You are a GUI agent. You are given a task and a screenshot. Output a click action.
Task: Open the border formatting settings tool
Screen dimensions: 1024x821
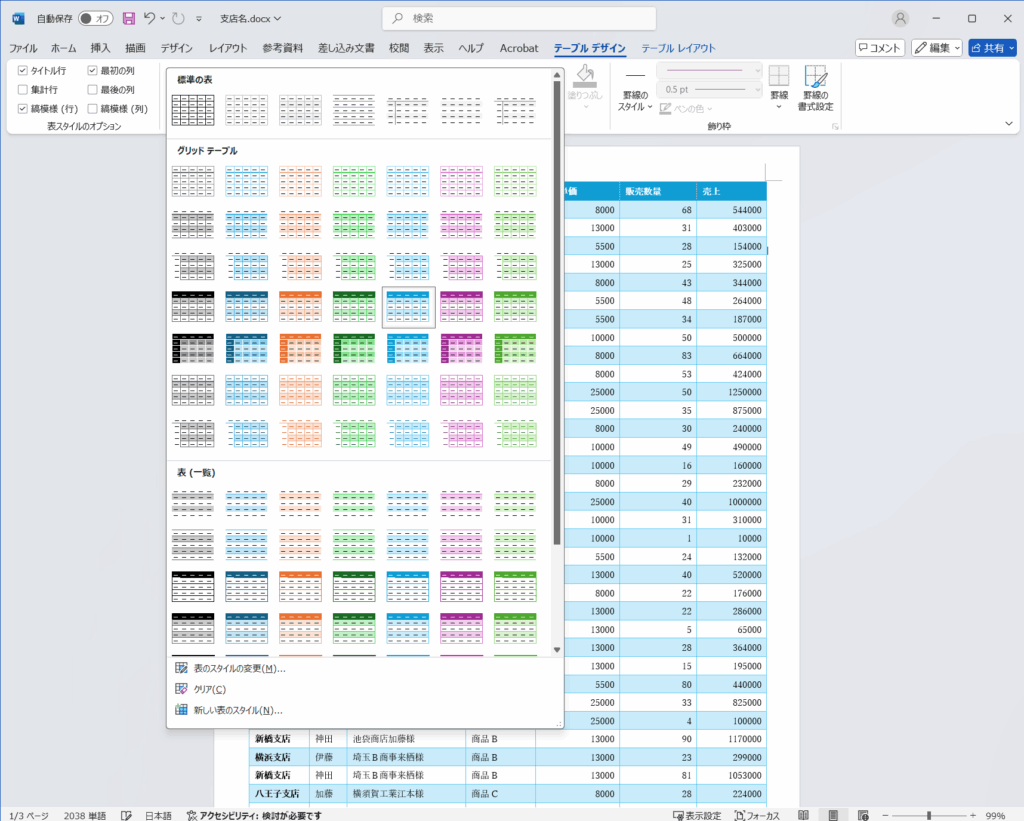817,88
